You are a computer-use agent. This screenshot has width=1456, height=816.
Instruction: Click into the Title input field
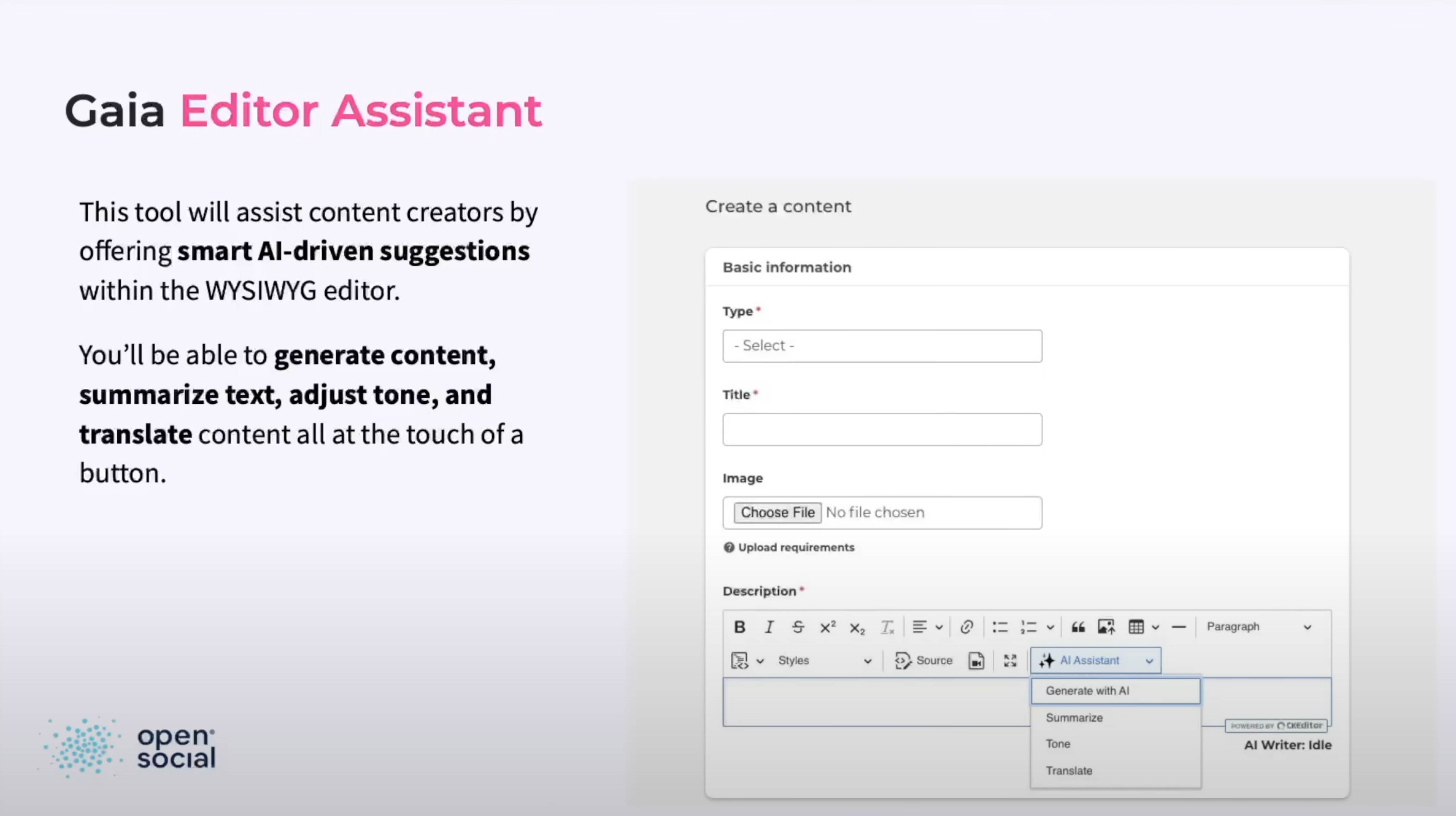point(882,429)
